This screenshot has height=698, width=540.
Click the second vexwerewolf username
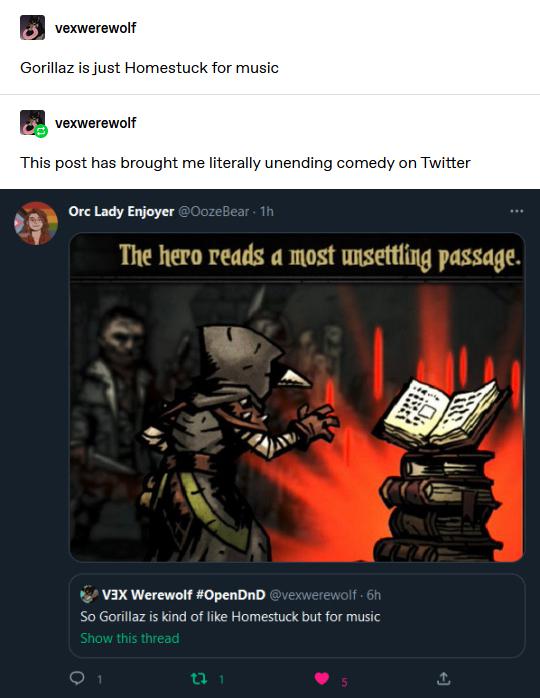pyautogui.click(x=95, y=123)
